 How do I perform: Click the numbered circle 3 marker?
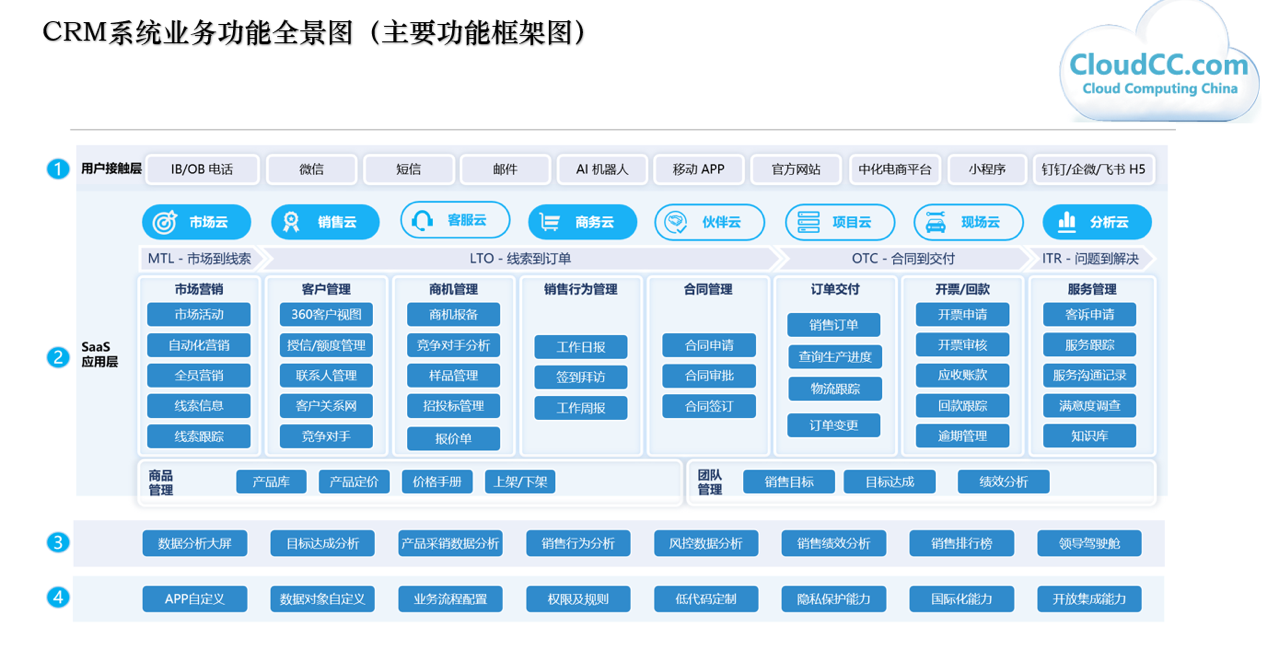coord(58,543)
